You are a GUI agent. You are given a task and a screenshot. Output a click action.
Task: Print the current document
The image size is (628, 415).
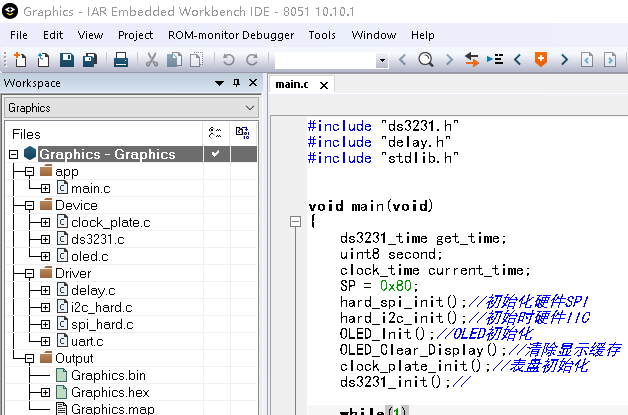click(121, 60)
